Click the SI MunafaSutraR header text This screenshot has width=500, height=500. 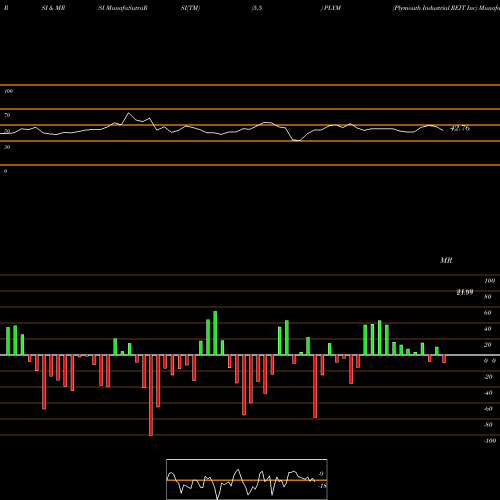point(123,8)
